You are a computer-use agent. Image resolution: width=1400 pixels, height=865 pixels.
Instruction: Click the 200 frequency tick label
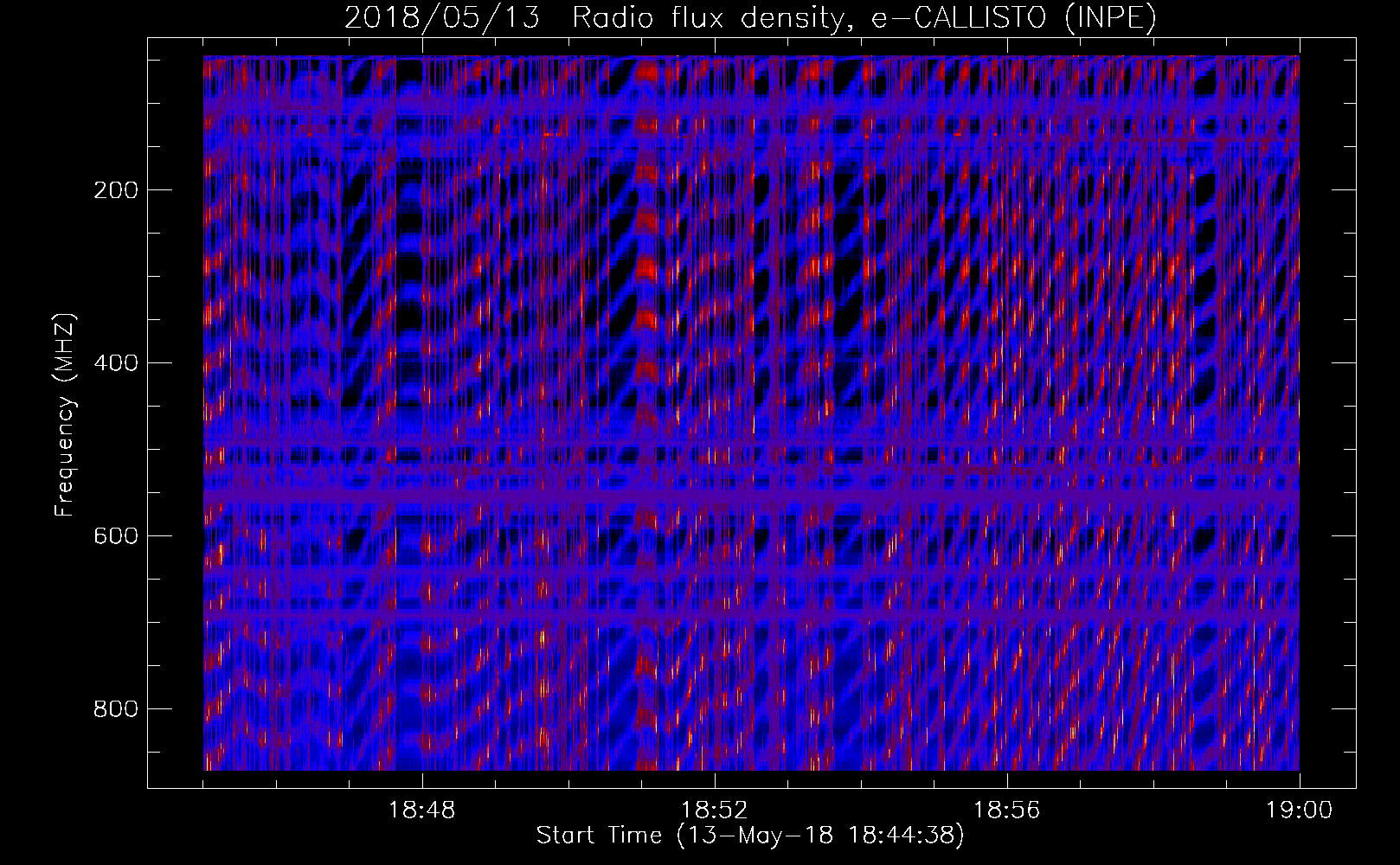tap(116, 190)
